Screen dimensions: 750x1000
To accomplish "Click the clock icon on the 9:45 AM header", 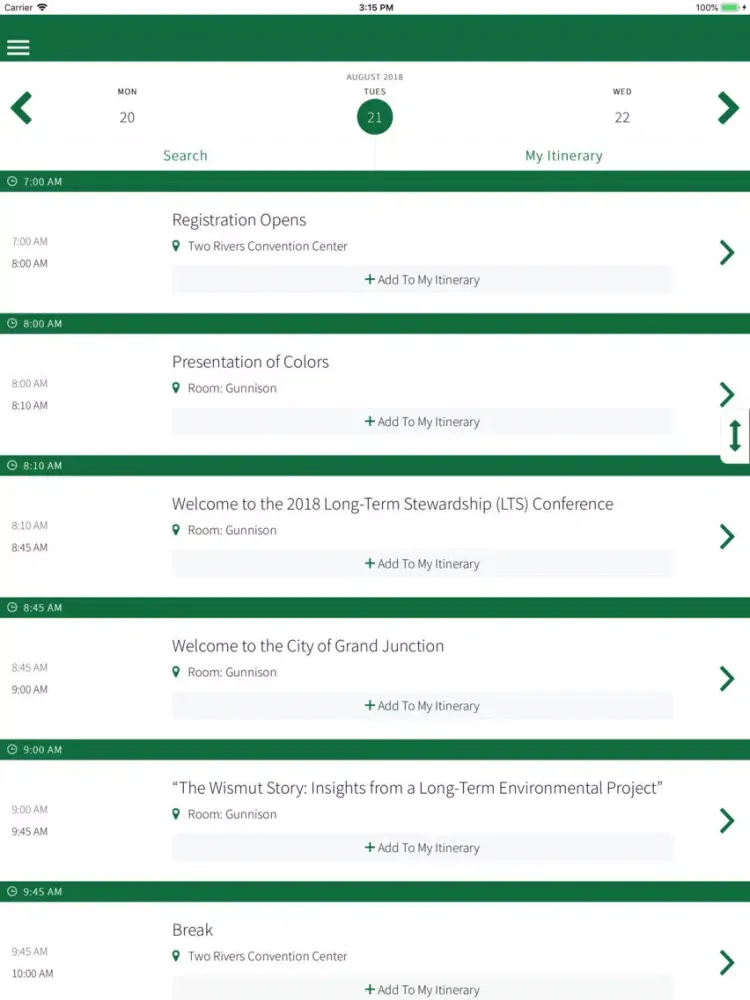I will (10, 891).
